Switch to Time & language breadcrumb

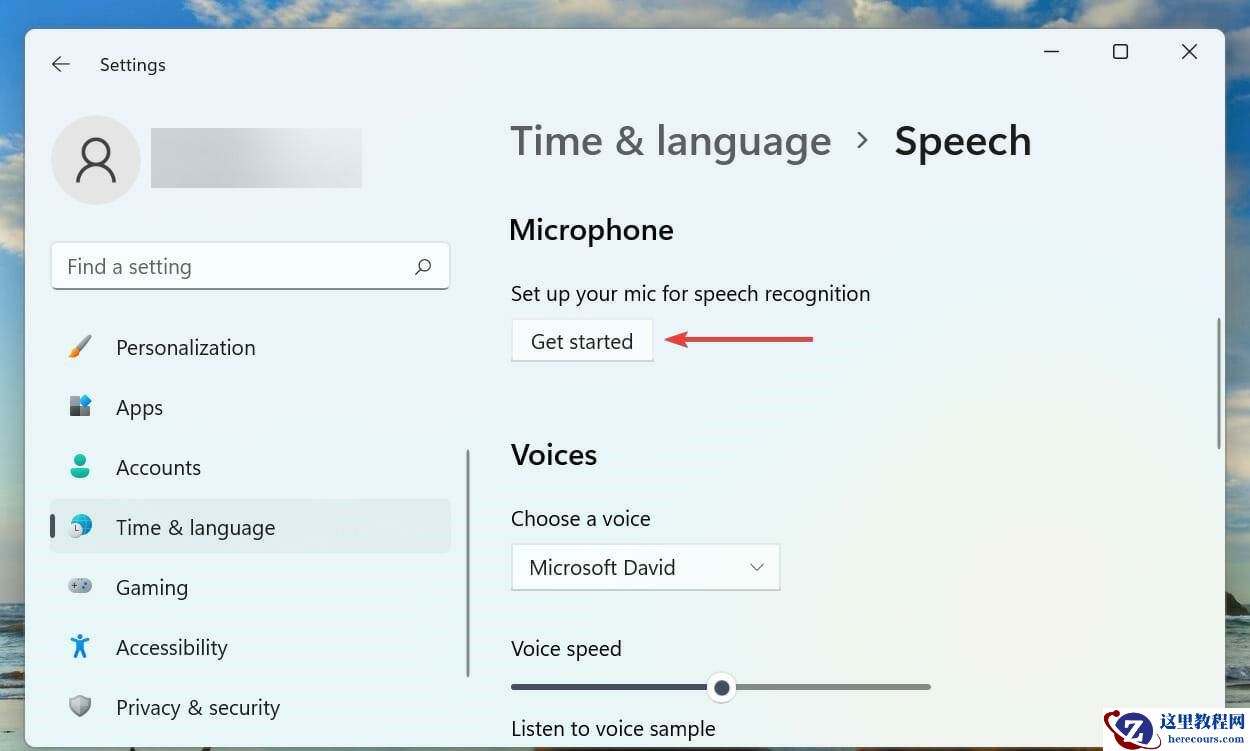click(x=671, y=141)
